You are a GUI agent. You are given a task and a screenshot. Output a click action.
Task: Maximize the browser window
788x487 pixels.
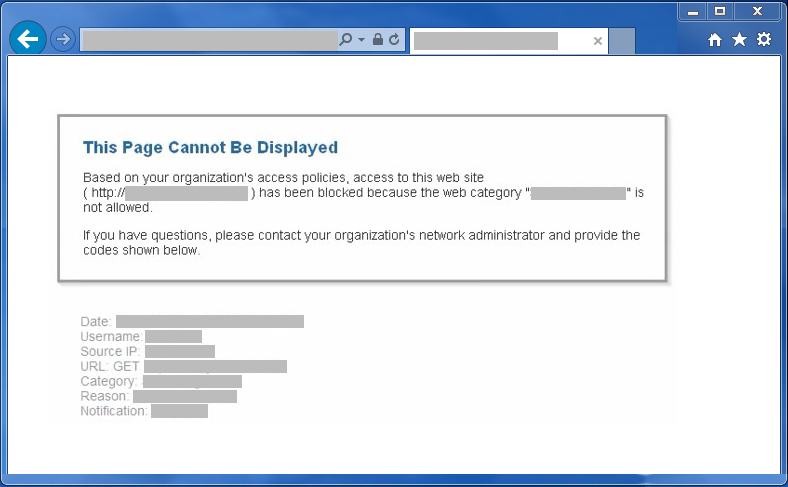720,11
